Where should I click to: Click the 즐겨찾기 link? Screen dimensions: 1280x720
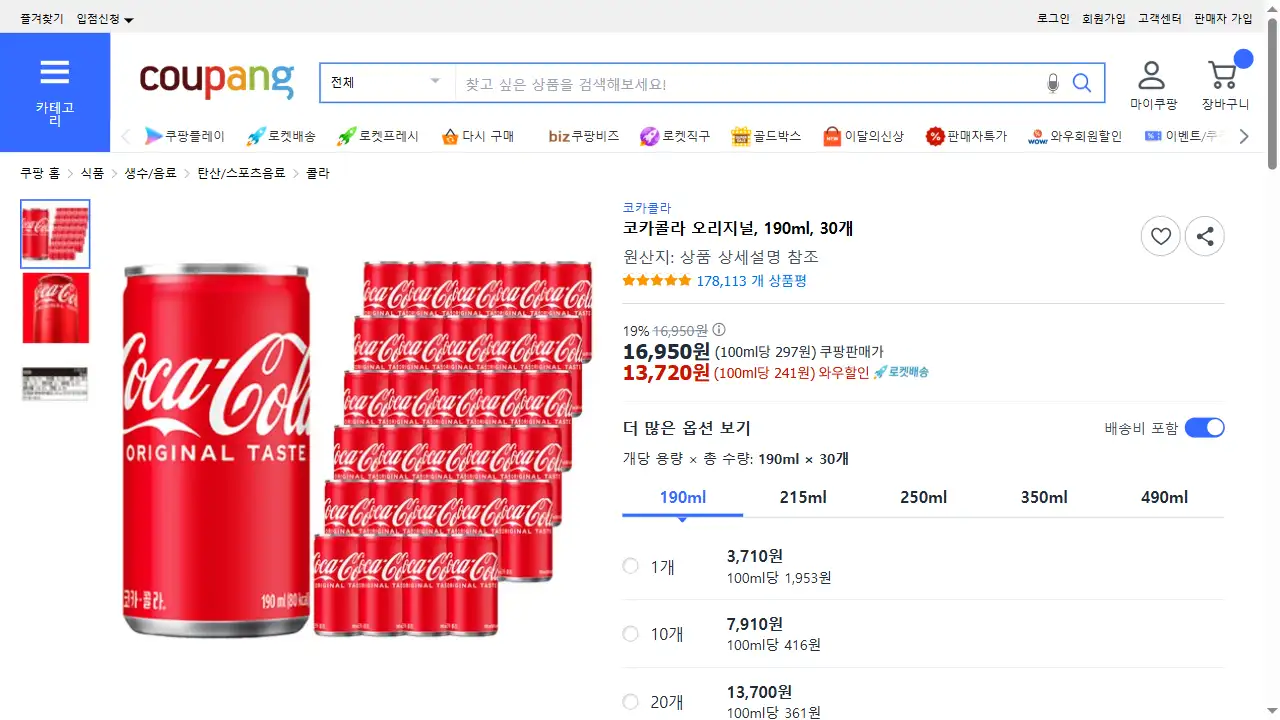tap(41, 19)
